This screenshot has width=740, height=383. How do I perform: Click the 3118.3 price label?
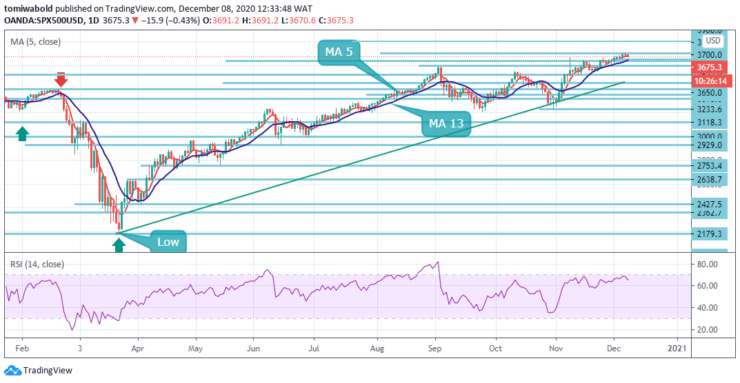point(710,123)
